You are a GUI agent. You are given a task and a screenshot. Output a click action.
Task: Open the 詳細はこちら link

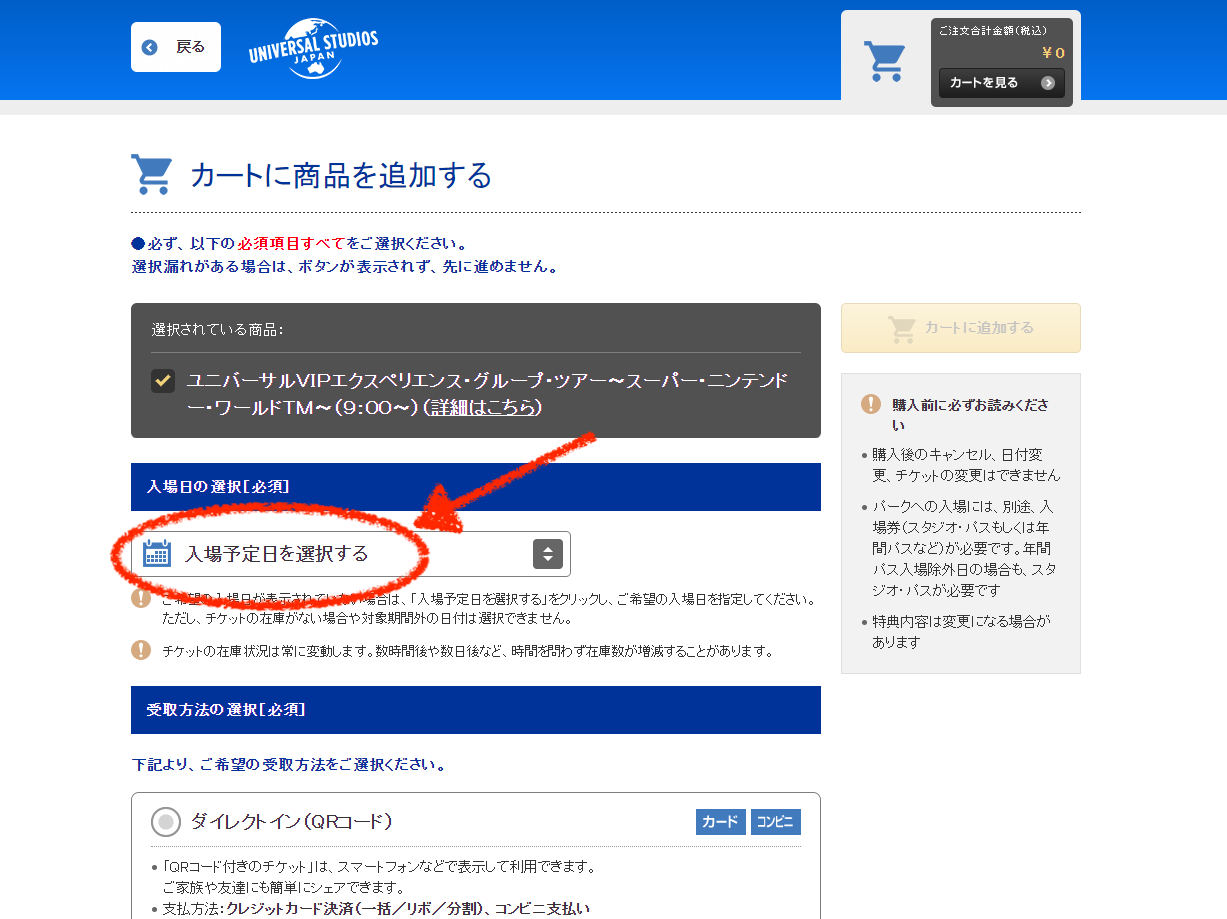tap(483, 408)
